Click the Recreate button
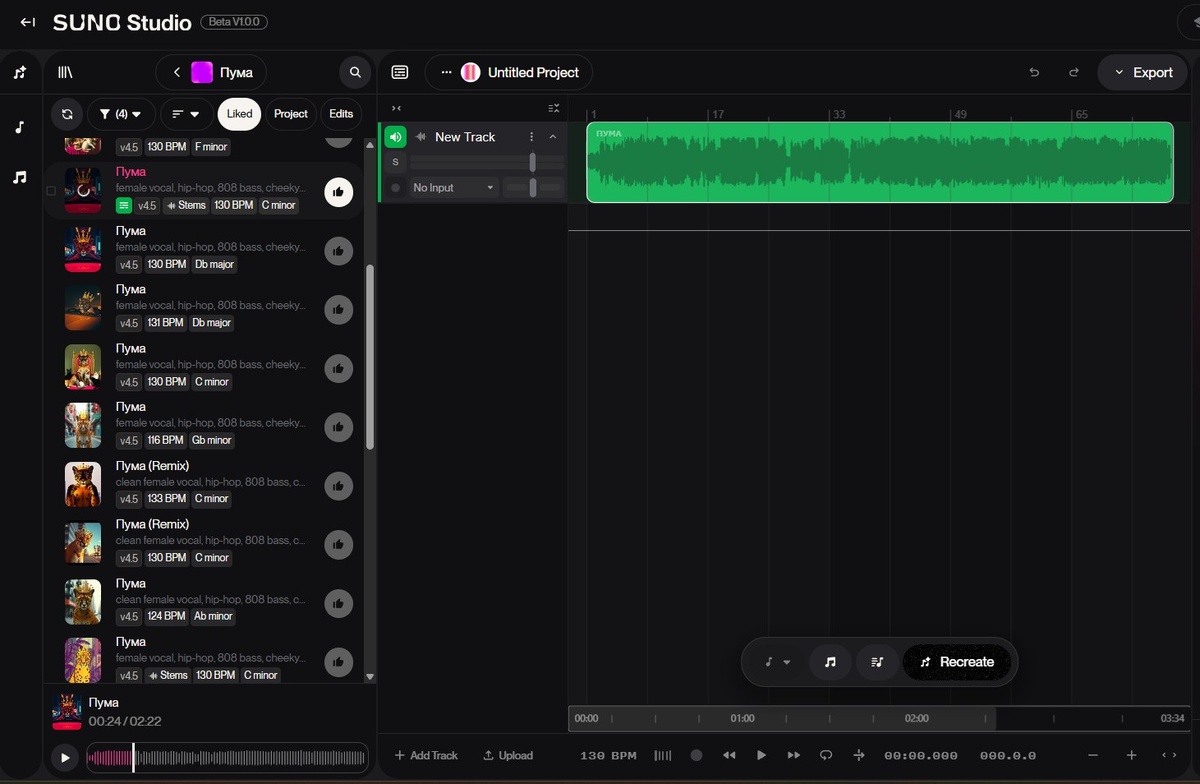Screen dimensions: 1200x784 (957, 662)
